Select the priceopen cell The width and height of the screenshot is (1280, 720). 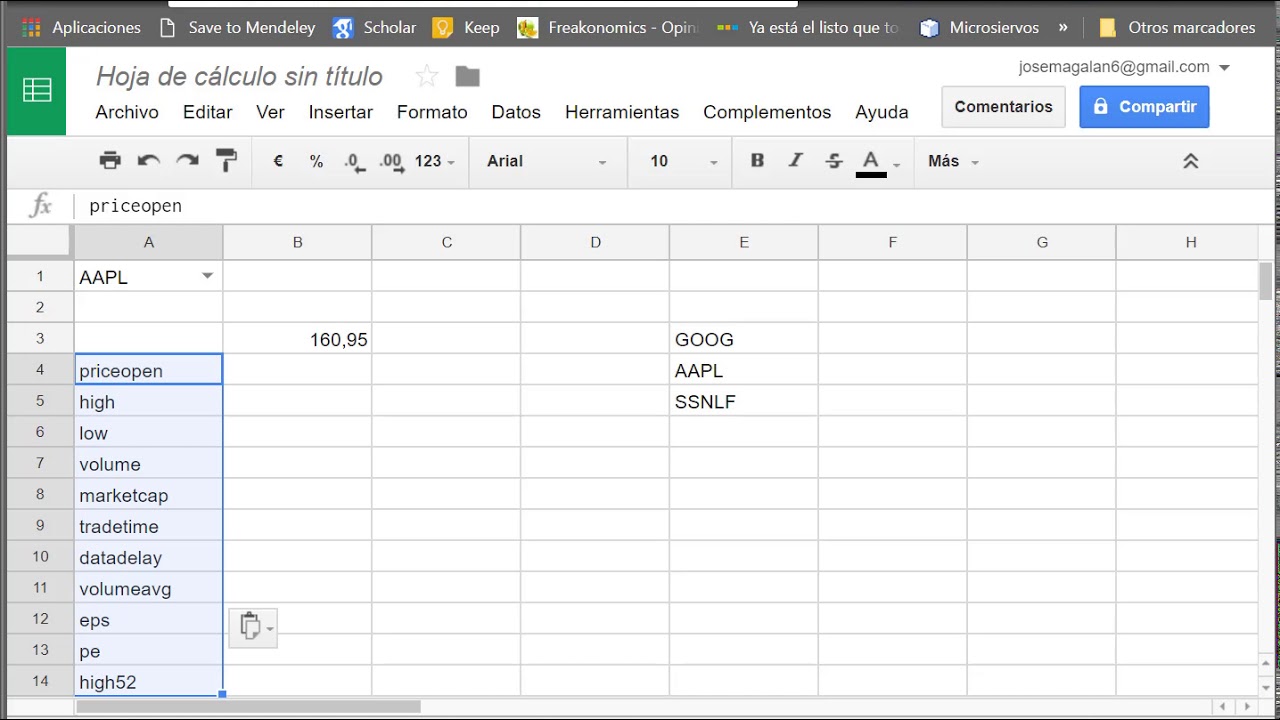tap(148, 370)
